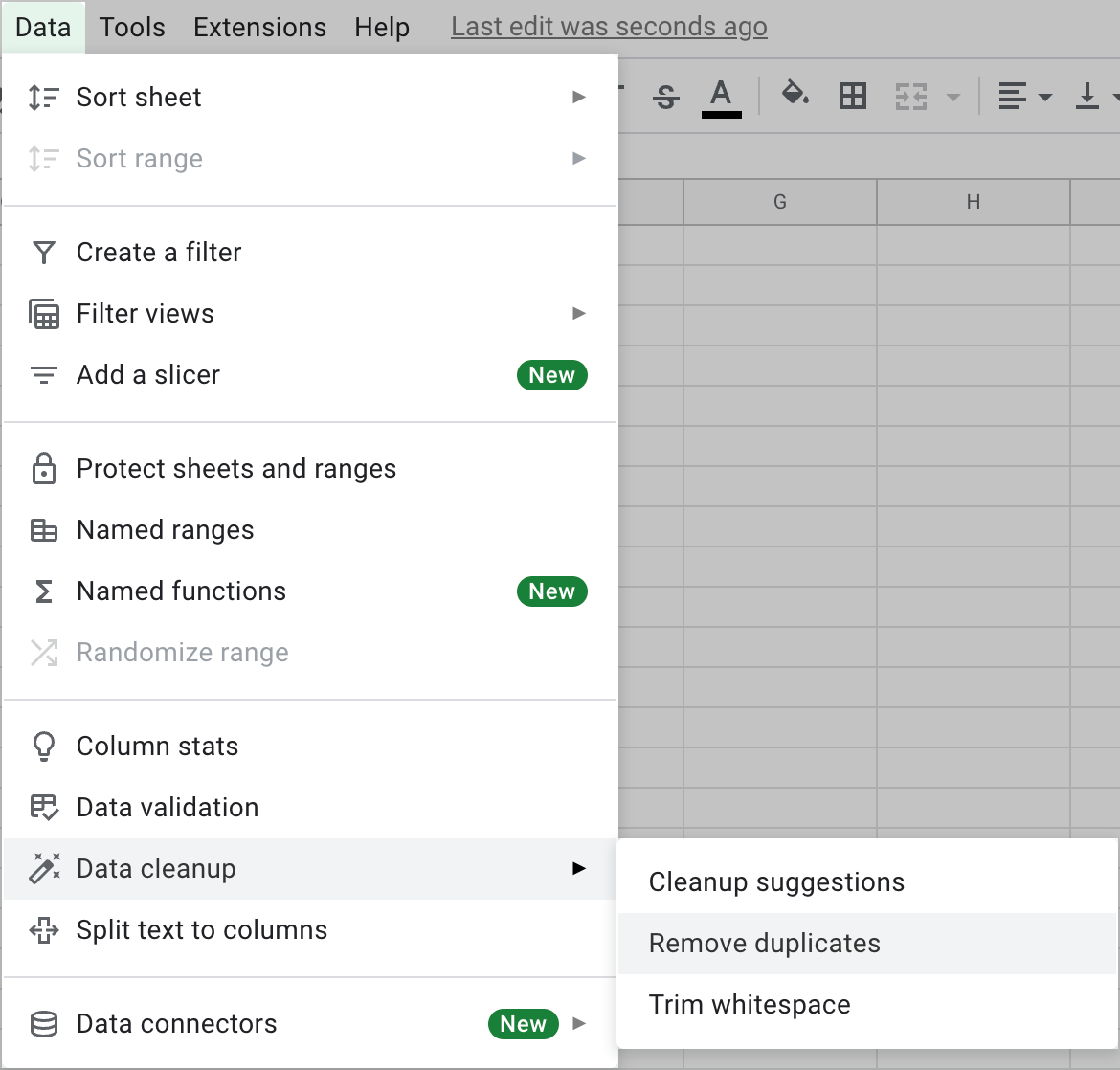
Task: Click the Named functions sigma icon
Action: click(x=44, y=591)
